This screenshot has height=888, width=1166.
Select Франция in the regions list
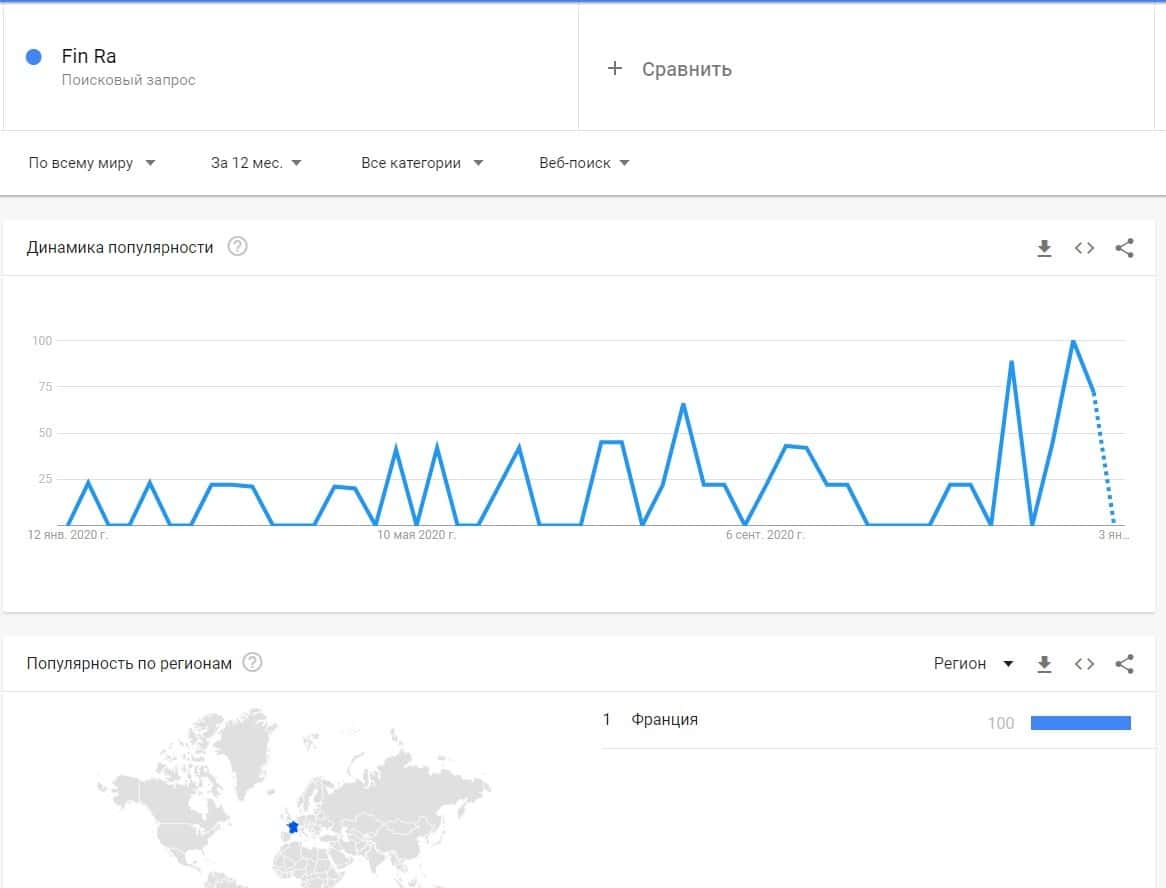[x=665, y=720]
